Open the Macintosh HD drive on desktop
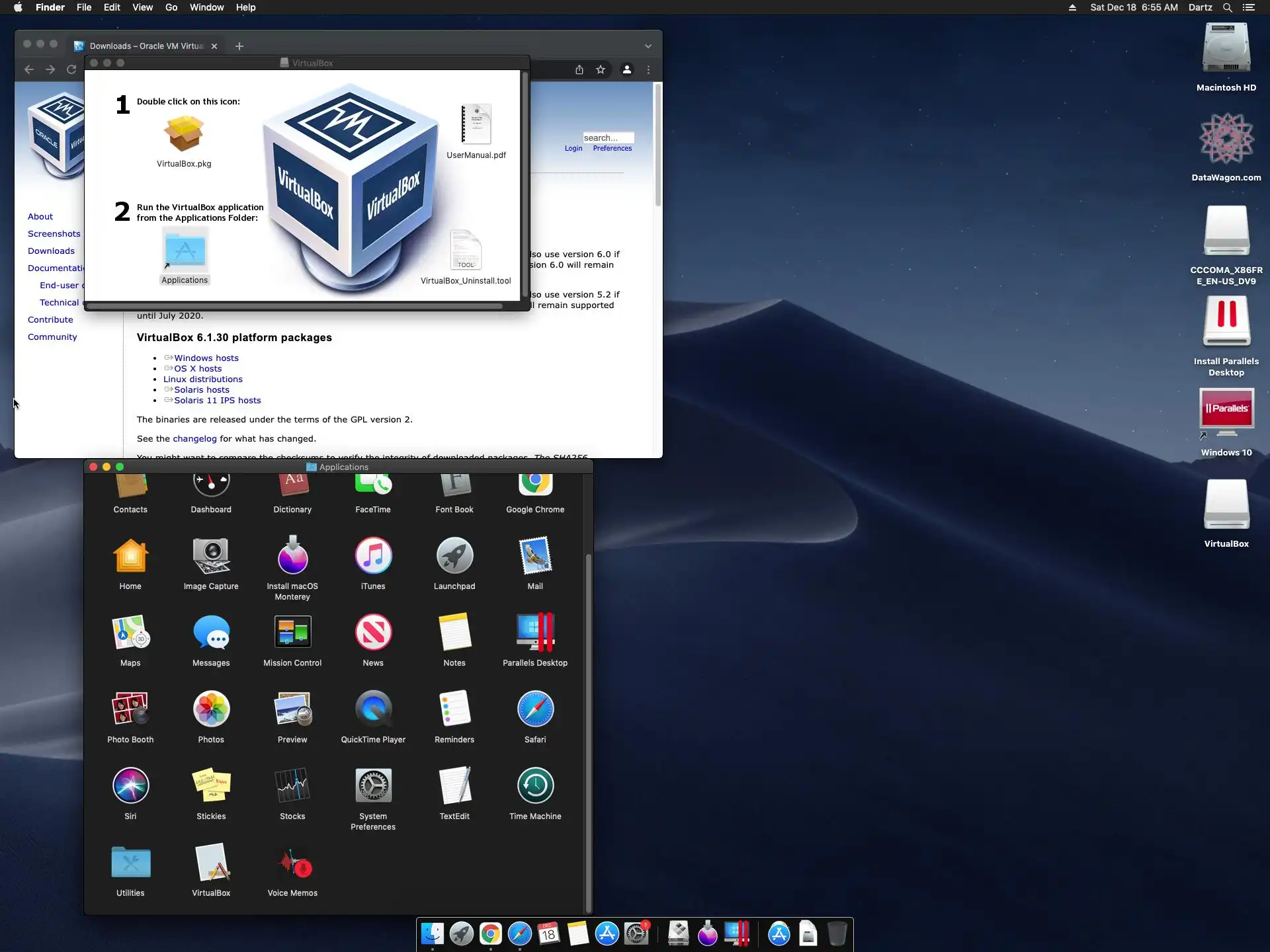1270x952 pixels. (x=1226, y=49)
